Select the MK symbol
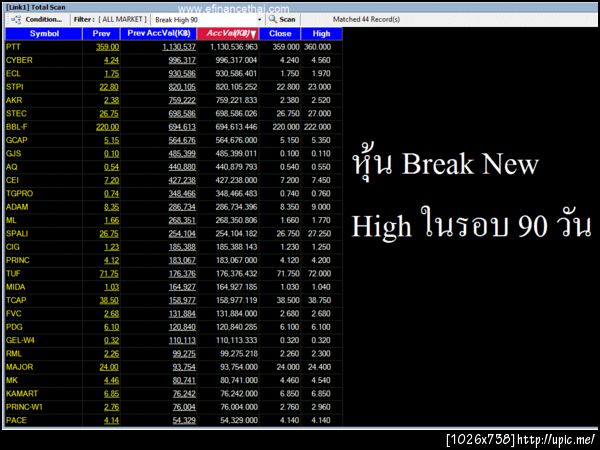600x450 pixels. point(11,380)
